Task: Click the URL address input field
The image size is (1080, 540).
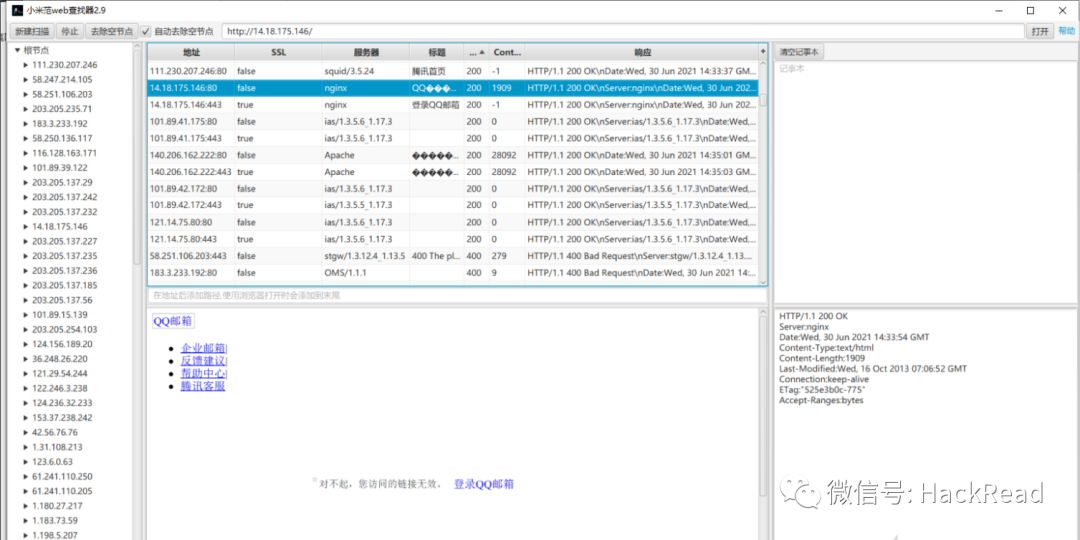Action: click(x=623, y=32)
